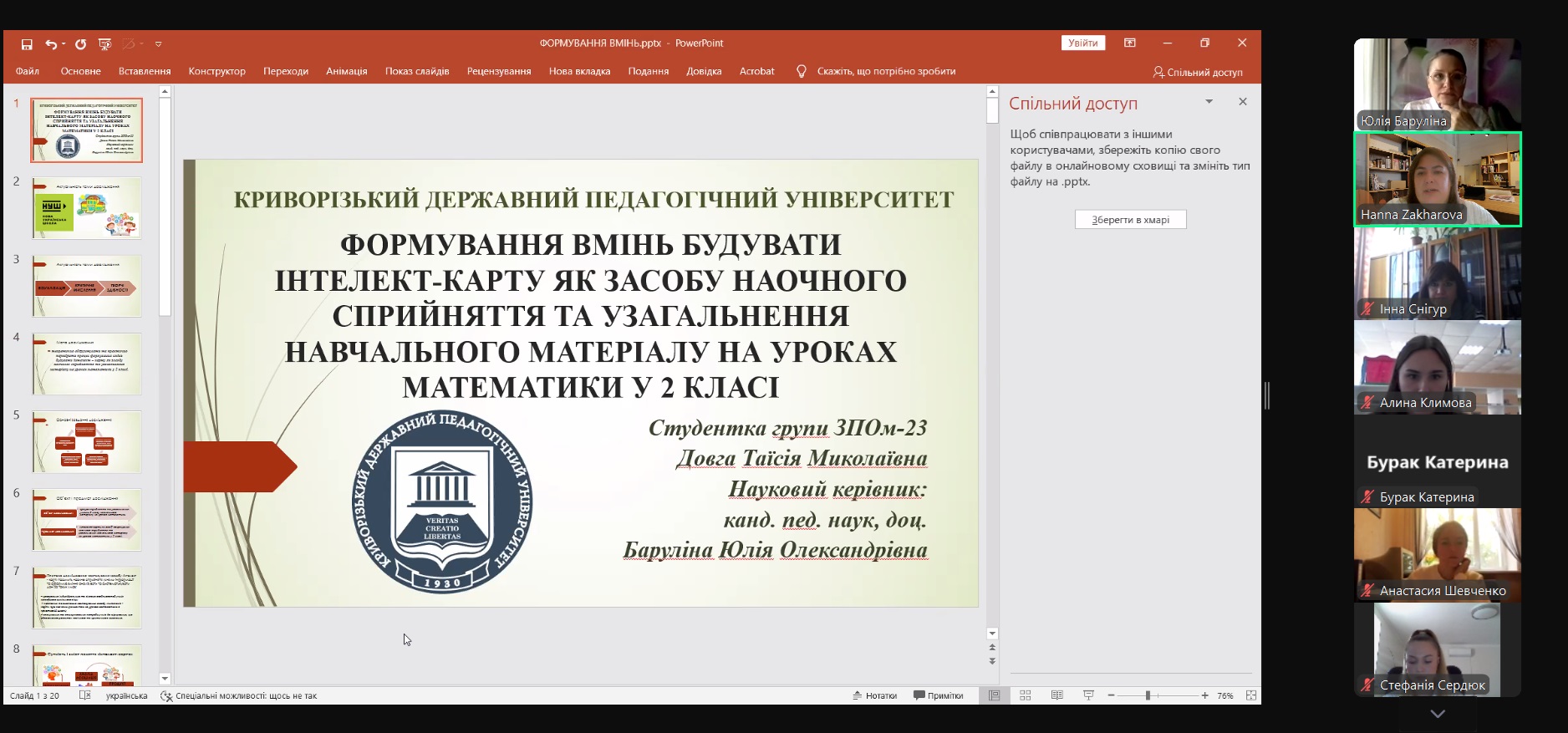Click the spell check book icon in status bar
The width and height of the screenshot is (1568, 733).
click(x=84, y=695)
